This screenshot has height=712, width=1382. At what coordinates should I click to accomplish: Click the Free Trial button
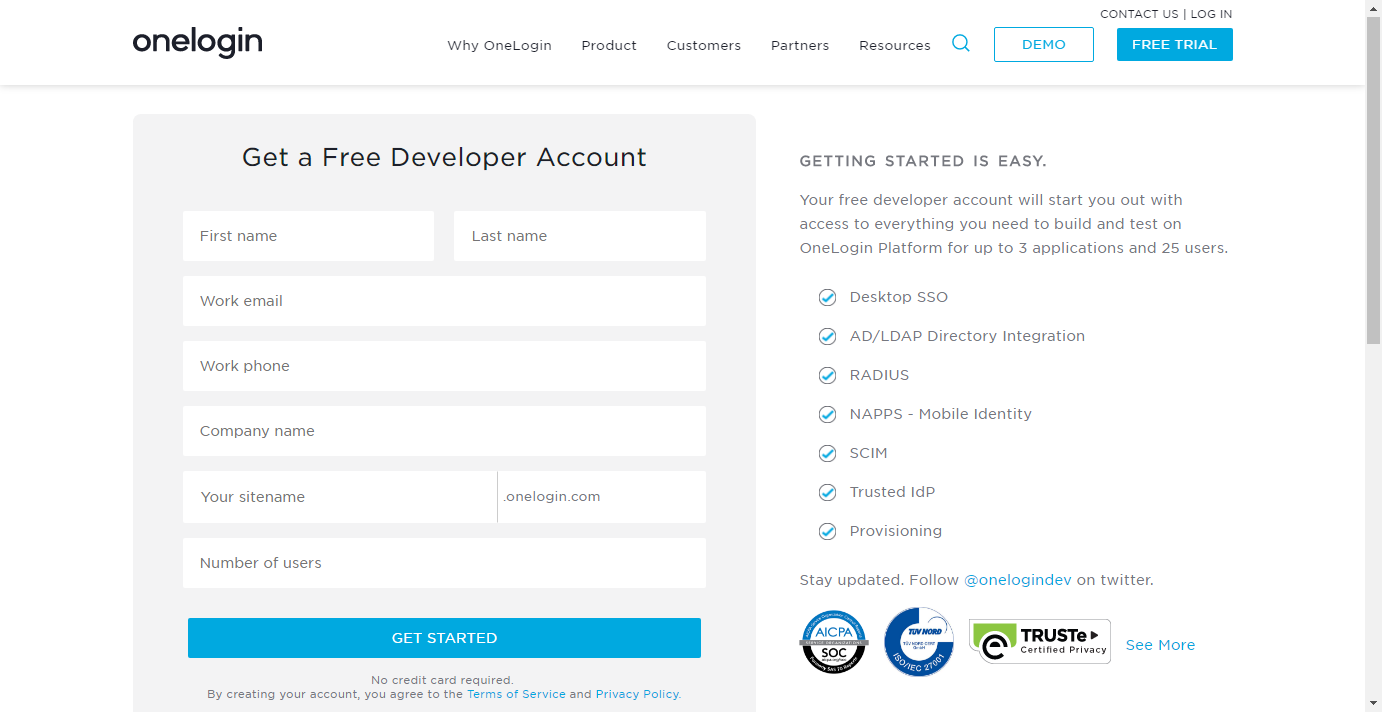click(1174, 44)
